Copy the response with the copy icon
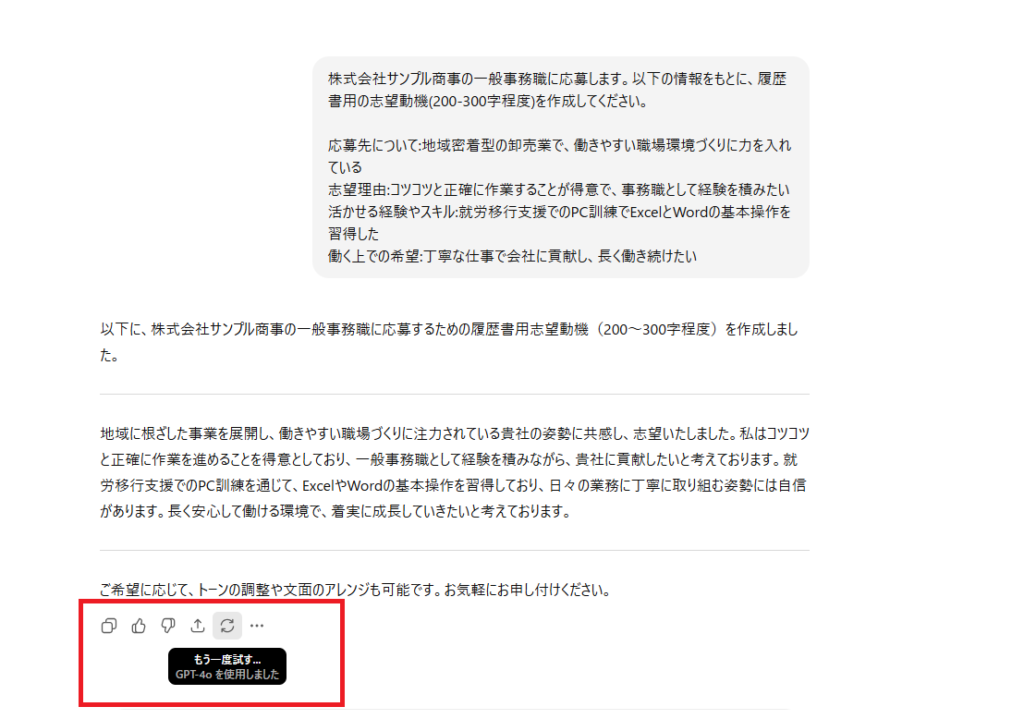This screenshot has height=719, width=1024. (x=109, y=626)
